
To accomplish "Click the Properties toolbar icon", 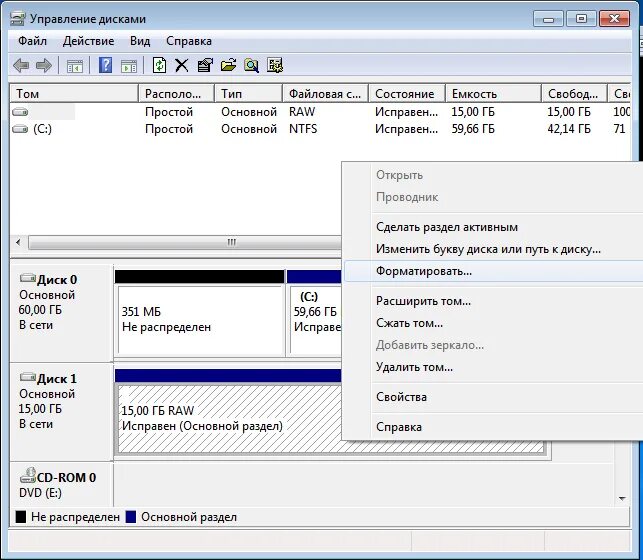I will (x=205, y=65).
